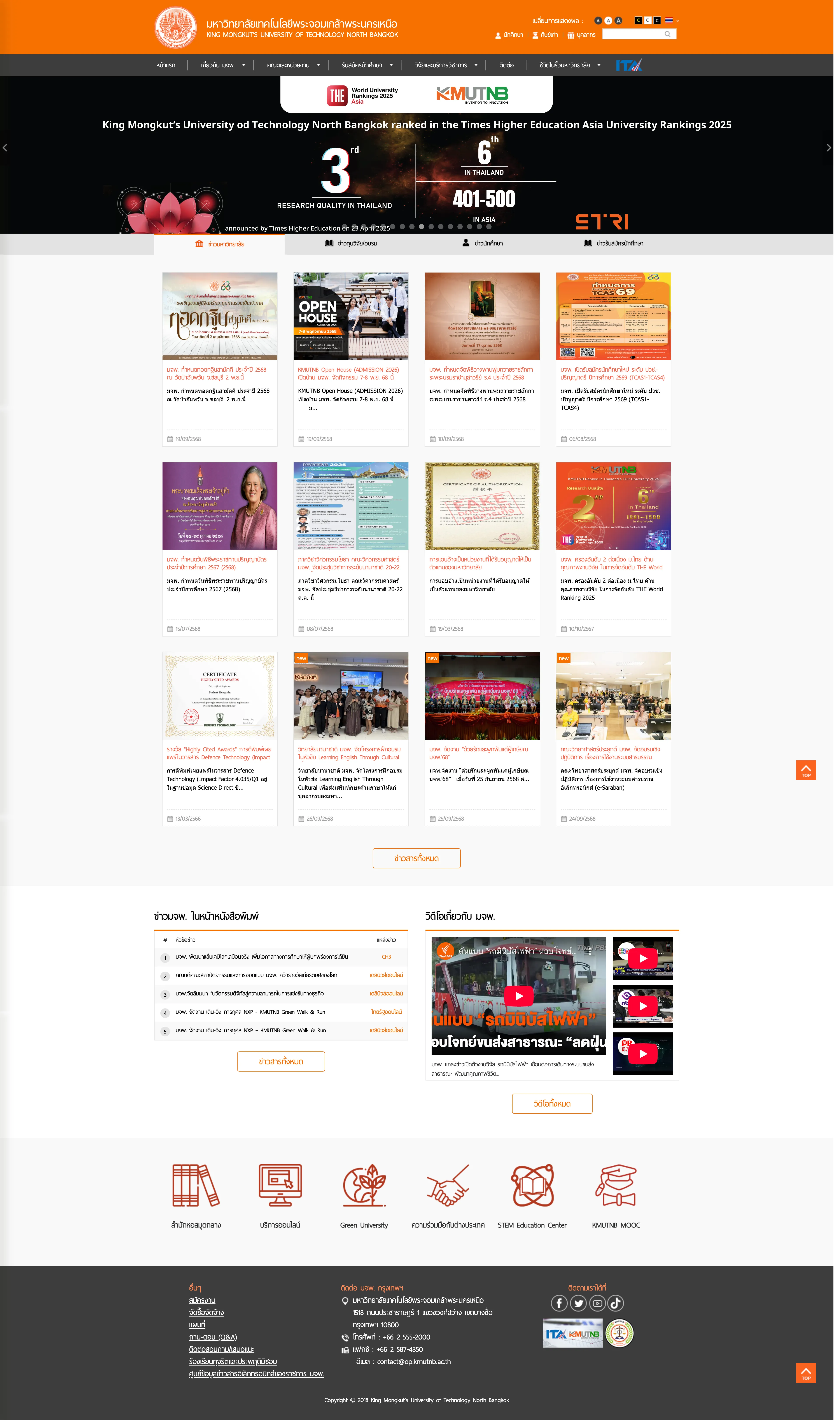Expand the ชีวิตในรั้วมหาวิทยาลัย menu
This screenshot has height=1420, width=840.
570,65
